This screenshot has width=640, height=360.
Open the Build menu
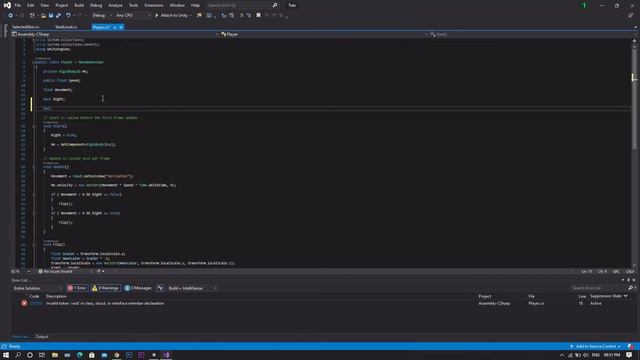click(x=79, y=5)
